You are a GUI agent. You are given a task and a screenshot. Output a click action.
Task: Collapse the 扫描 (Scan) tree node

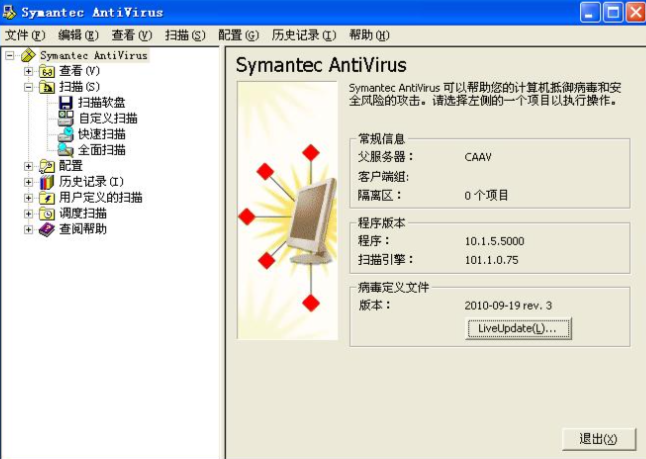tap(28, 87)
